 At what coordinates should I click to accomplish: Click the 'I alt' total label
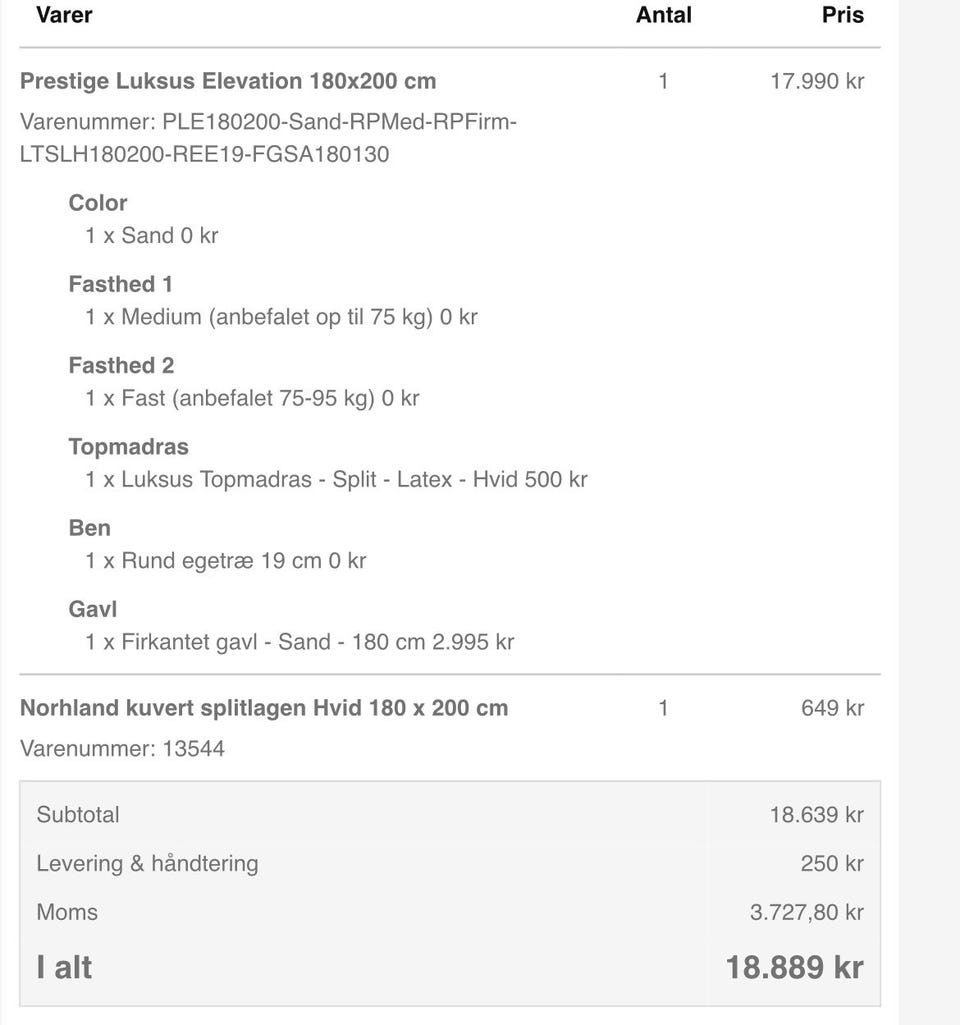64,968
